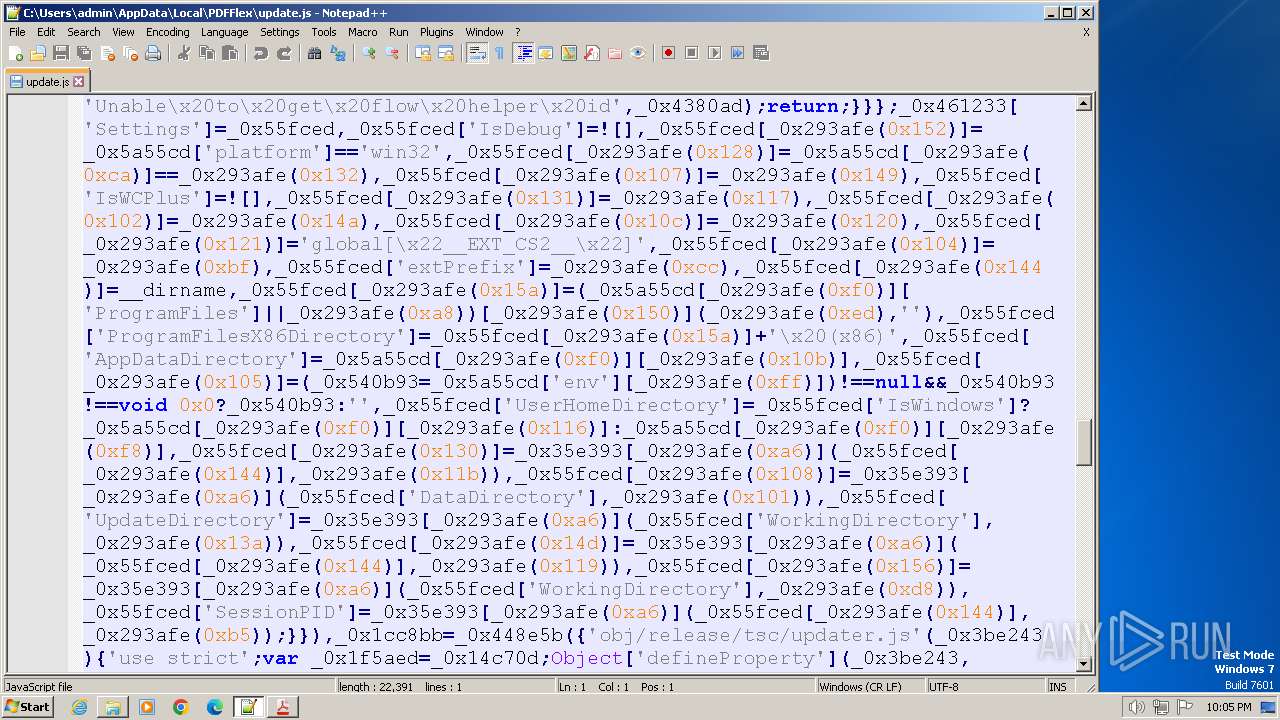The width and height of the screenshot is (1280, 720).
Task: Open the Run menu
Action: (x=398, y=32)
